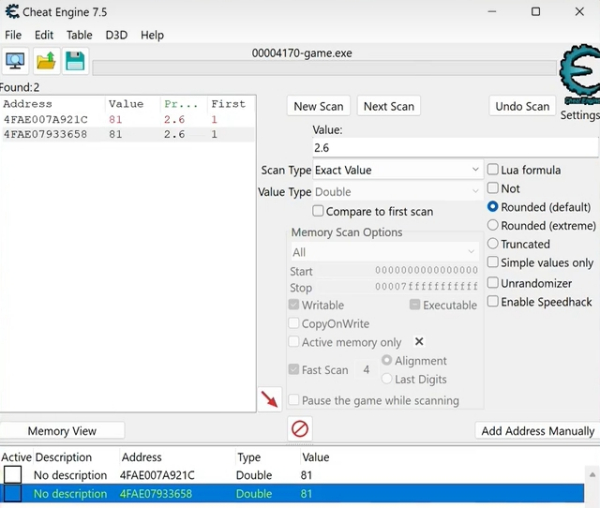Click Add Address Manually
The width and height of the screenshot is (600, 508).
(x=538, y=431)
